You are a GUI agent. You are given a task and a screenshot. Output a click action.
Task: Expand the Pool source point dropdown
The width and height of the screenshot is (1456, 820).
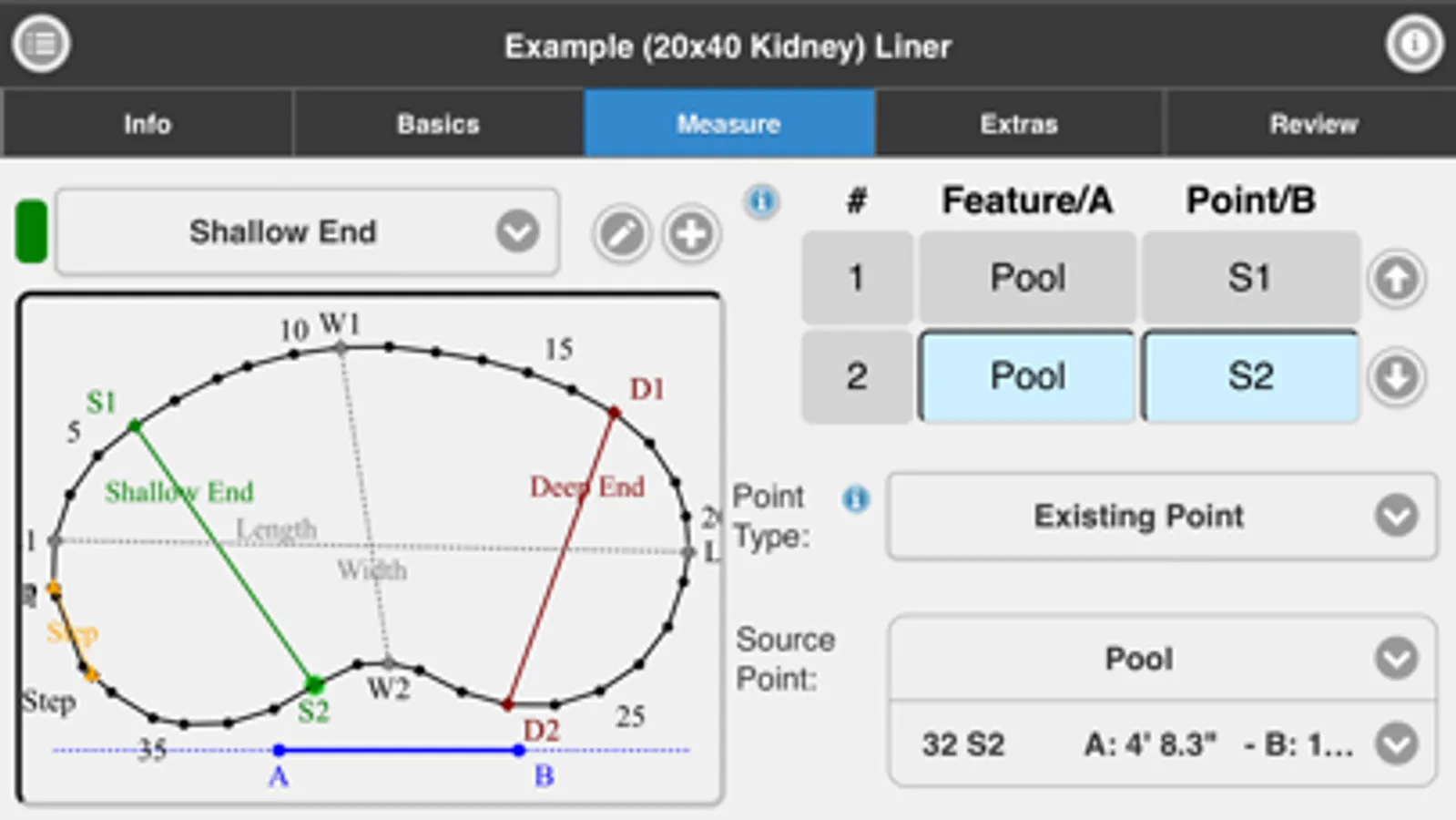pos(1162,659)
